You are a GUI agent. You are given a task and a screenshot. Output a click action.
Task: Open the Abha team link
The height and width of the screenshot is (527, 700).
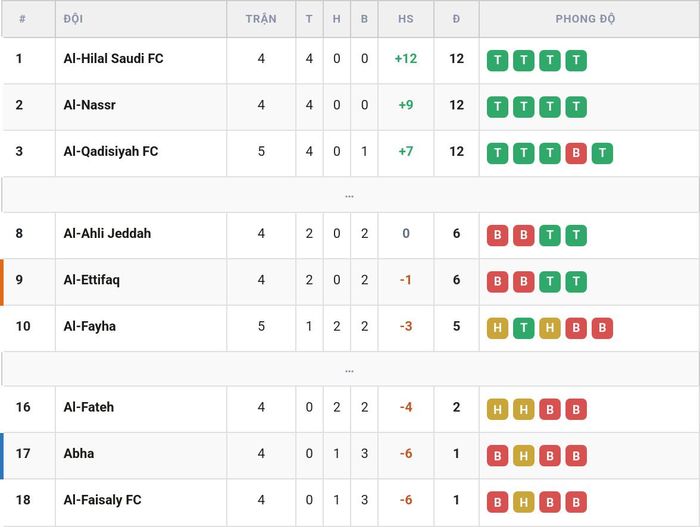pyautogui.click(x=79, y=453)
